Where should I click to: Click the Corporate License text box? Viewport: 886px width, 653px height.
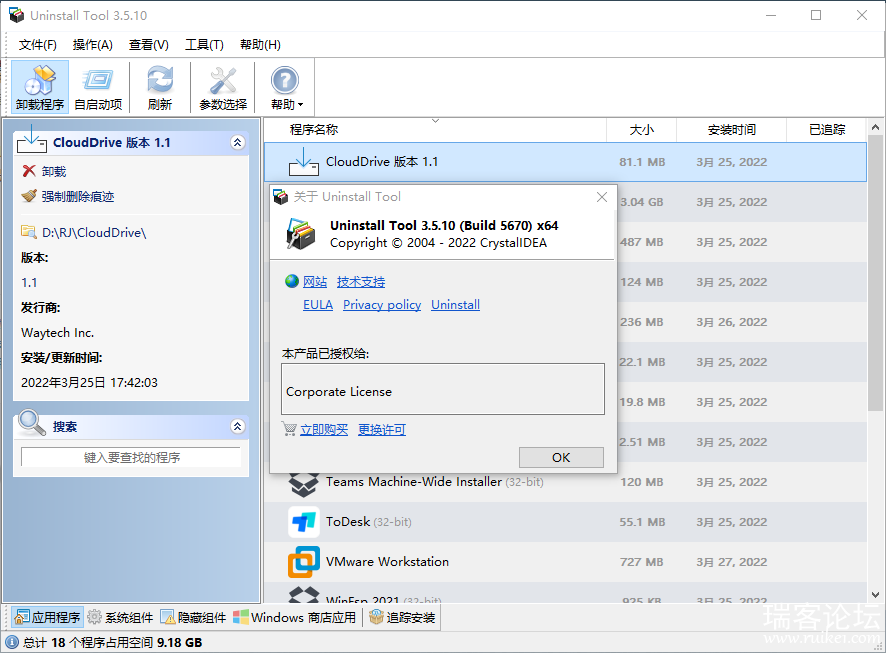[x=443, y=389]
